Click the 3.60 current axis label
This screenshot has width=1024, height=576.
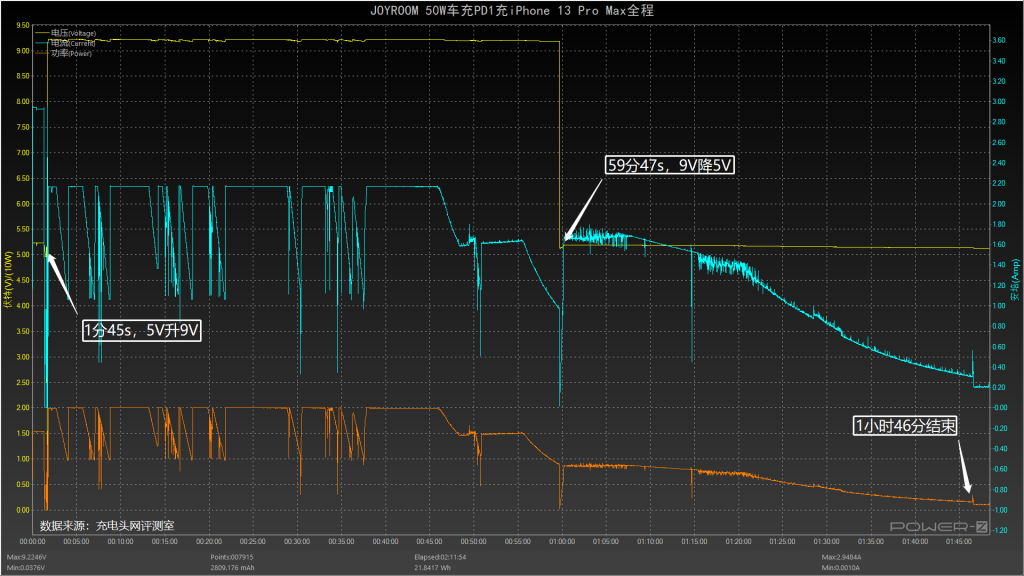(999, 40)
